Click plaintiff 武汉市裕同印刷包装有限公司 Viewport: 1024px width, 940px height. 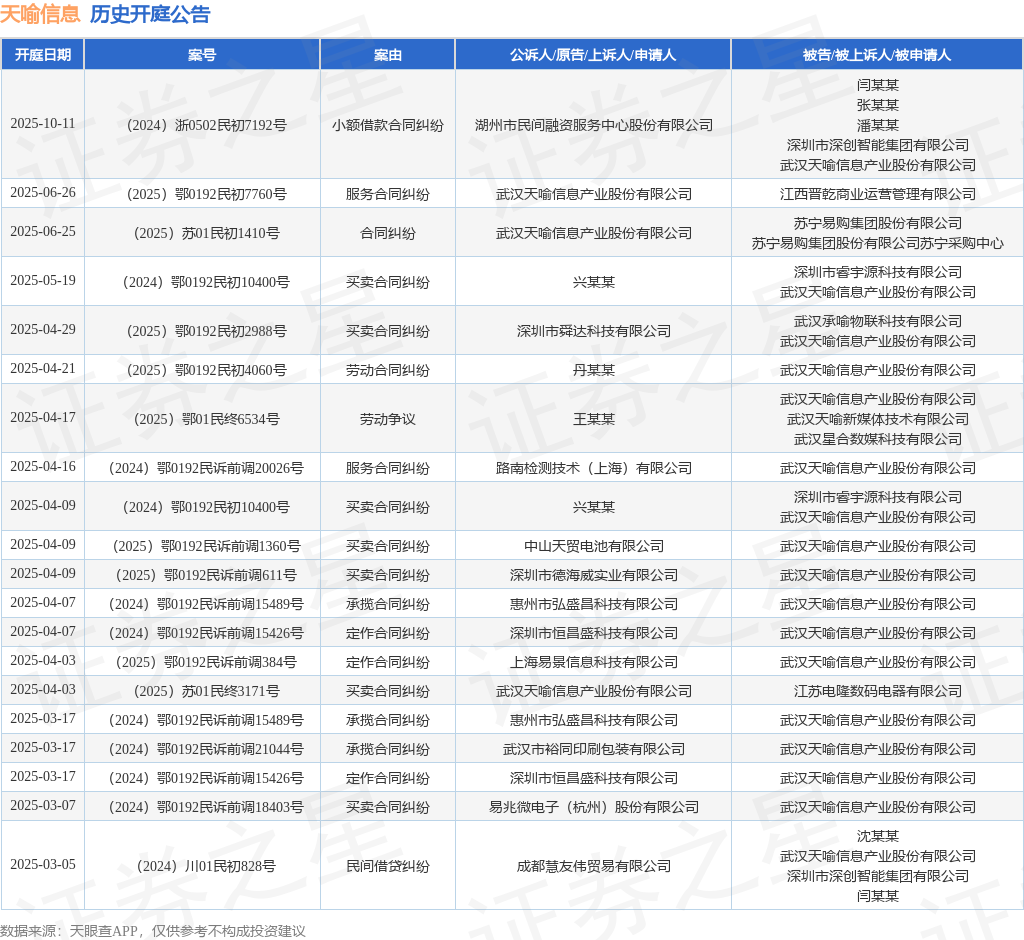point(594,749)
